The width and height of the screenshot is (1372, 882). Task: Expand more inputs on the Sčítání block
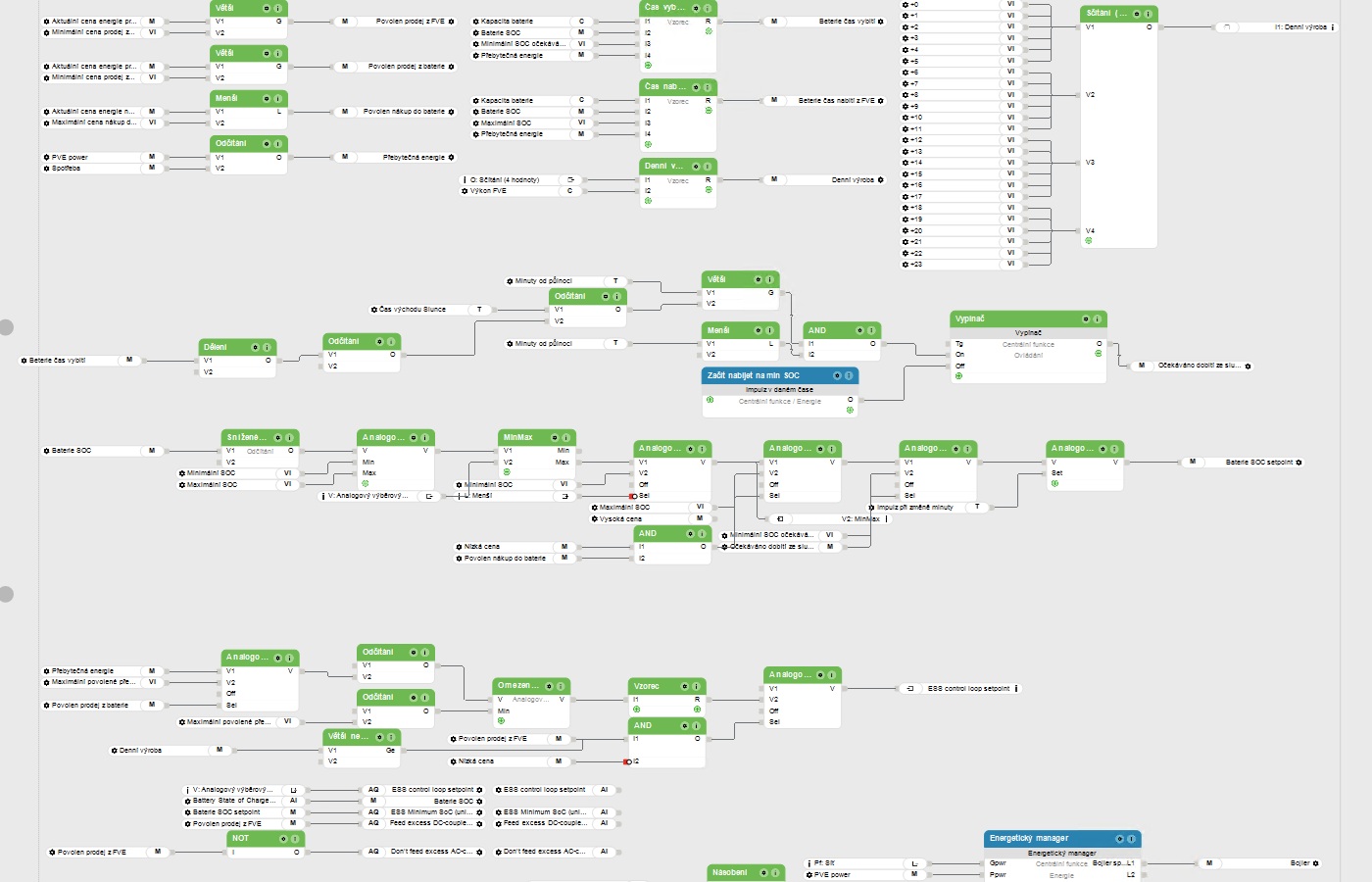tap(1089, 240)
